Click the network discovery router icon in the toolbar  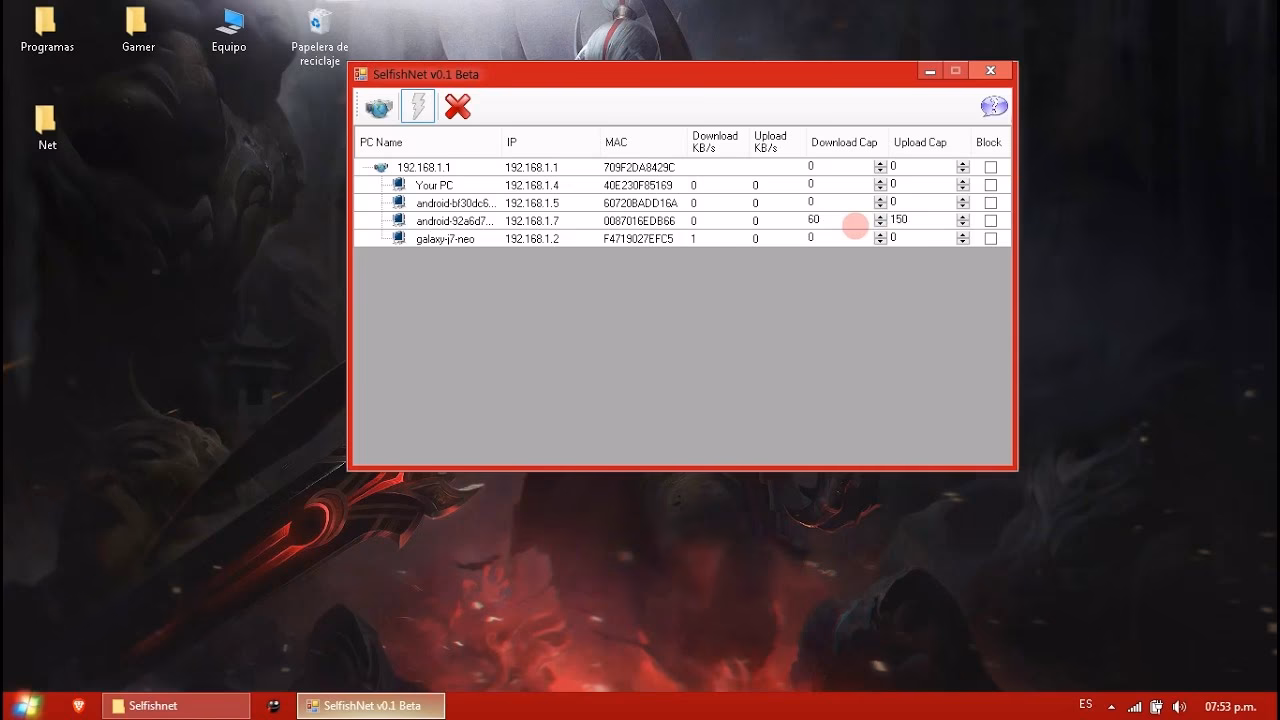[379, 107]
